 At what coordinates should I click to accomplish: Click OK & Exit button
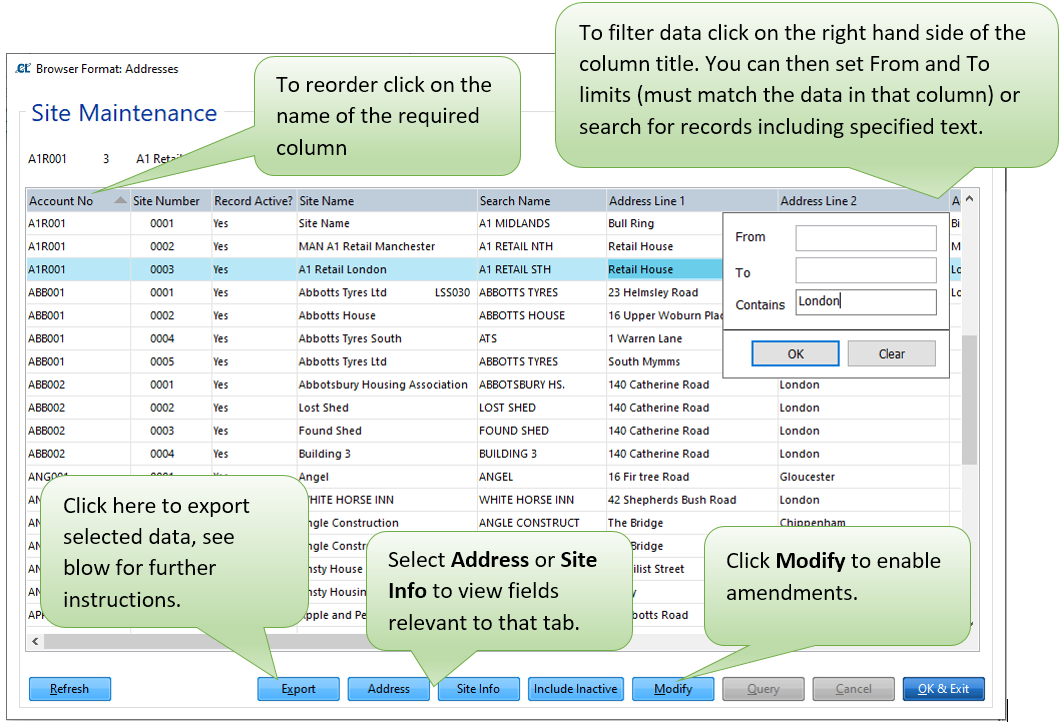click(943, 689)
